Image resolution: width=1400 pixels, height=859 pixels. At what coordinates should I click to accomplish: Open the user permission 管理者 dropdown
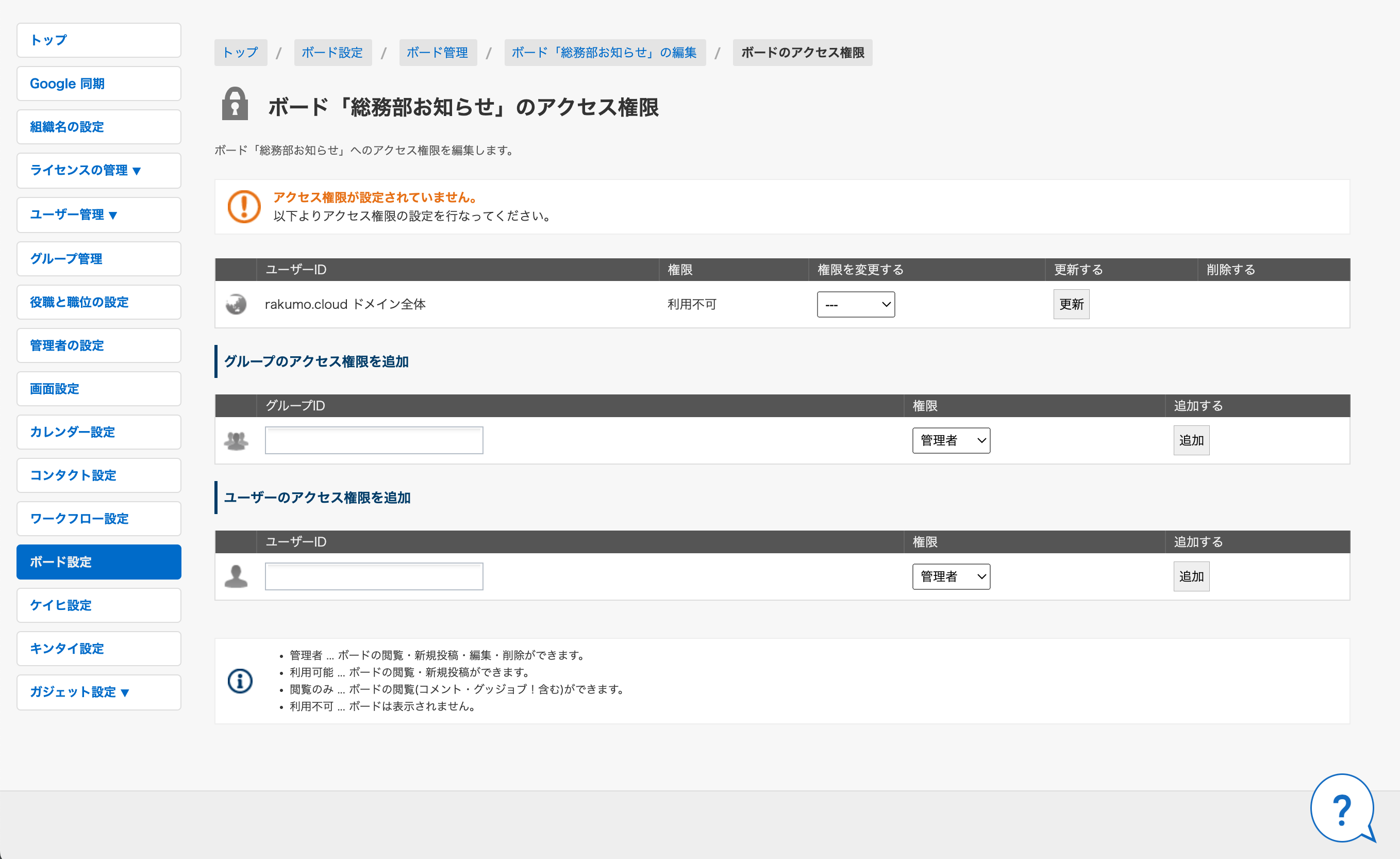point(951,576)
